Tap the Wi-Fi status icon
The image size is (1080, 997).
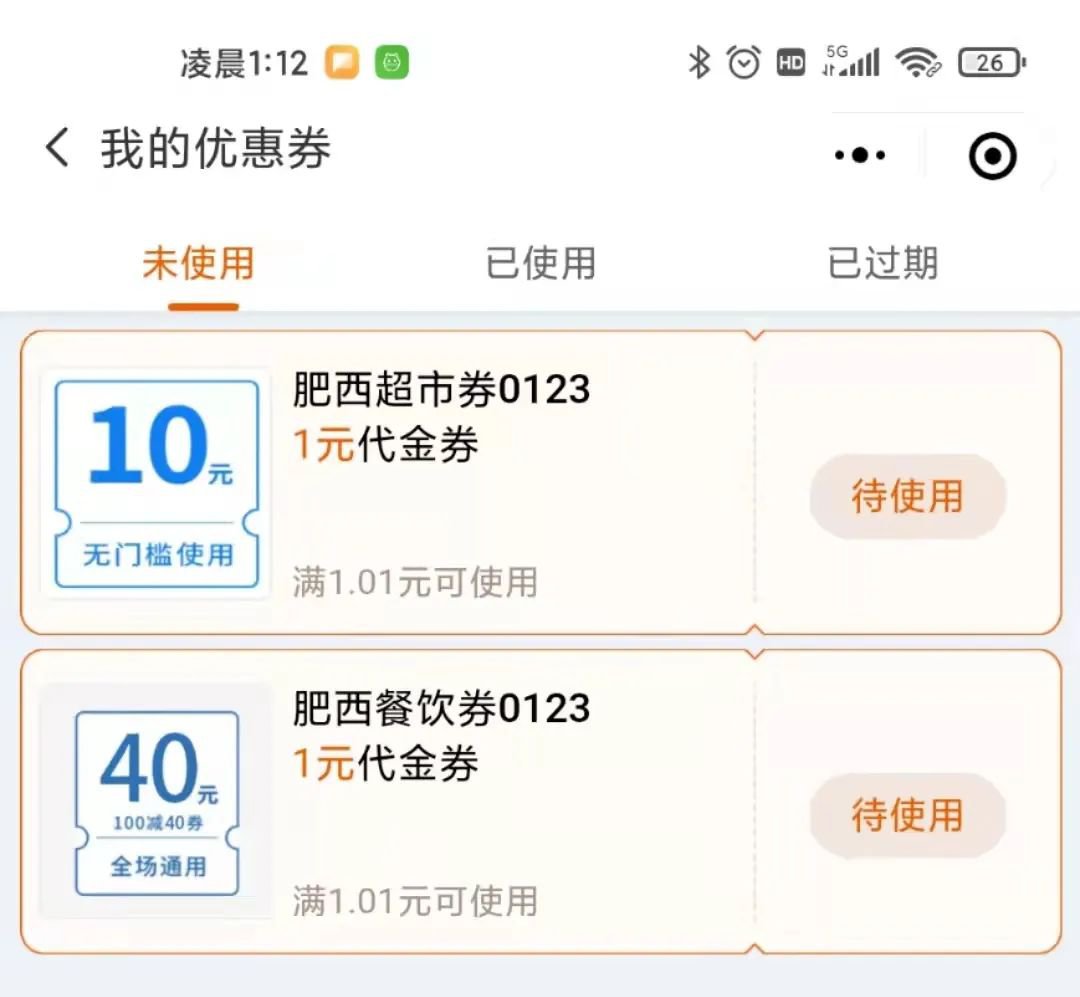[918, 63]
